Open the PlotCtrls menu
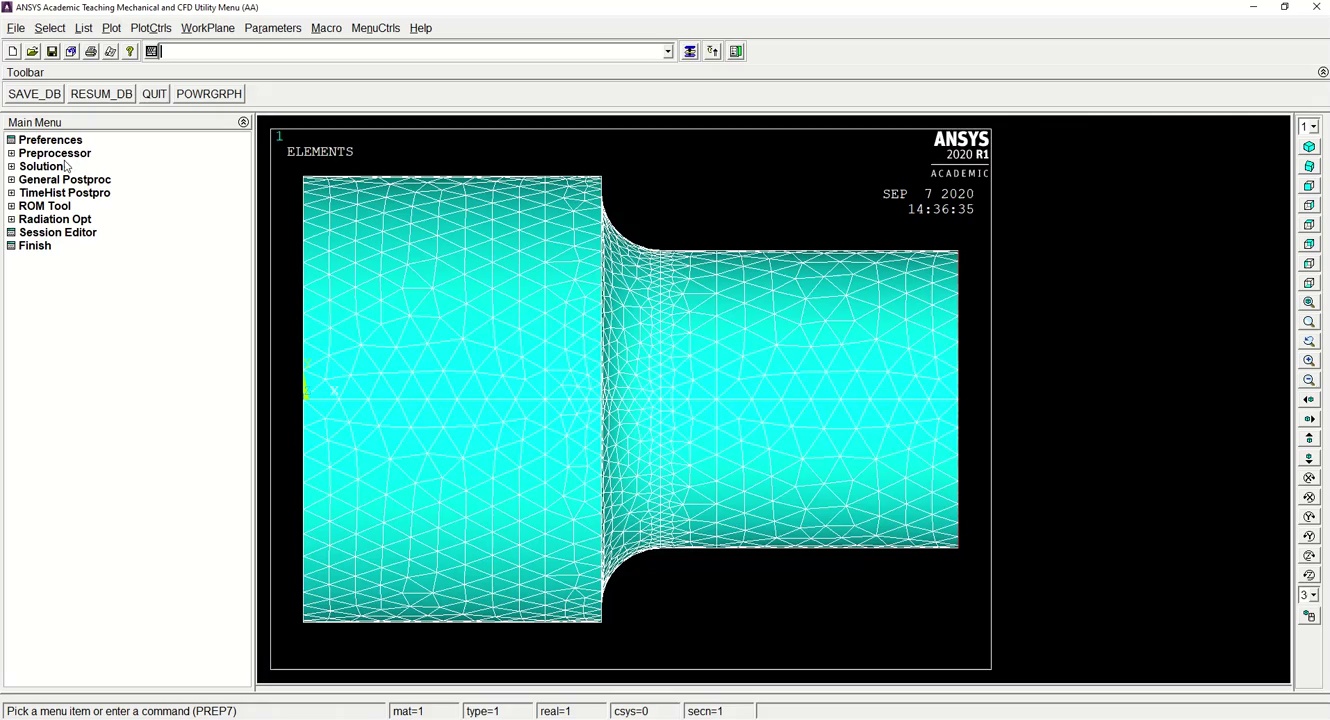Viewport: 1330px width, 720px height. [x=150, y=28]
